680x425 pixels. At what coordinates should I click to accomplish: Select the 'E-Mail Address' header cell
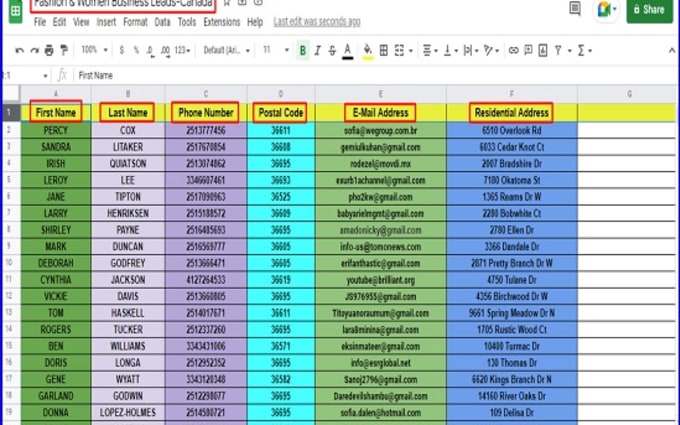380,113
